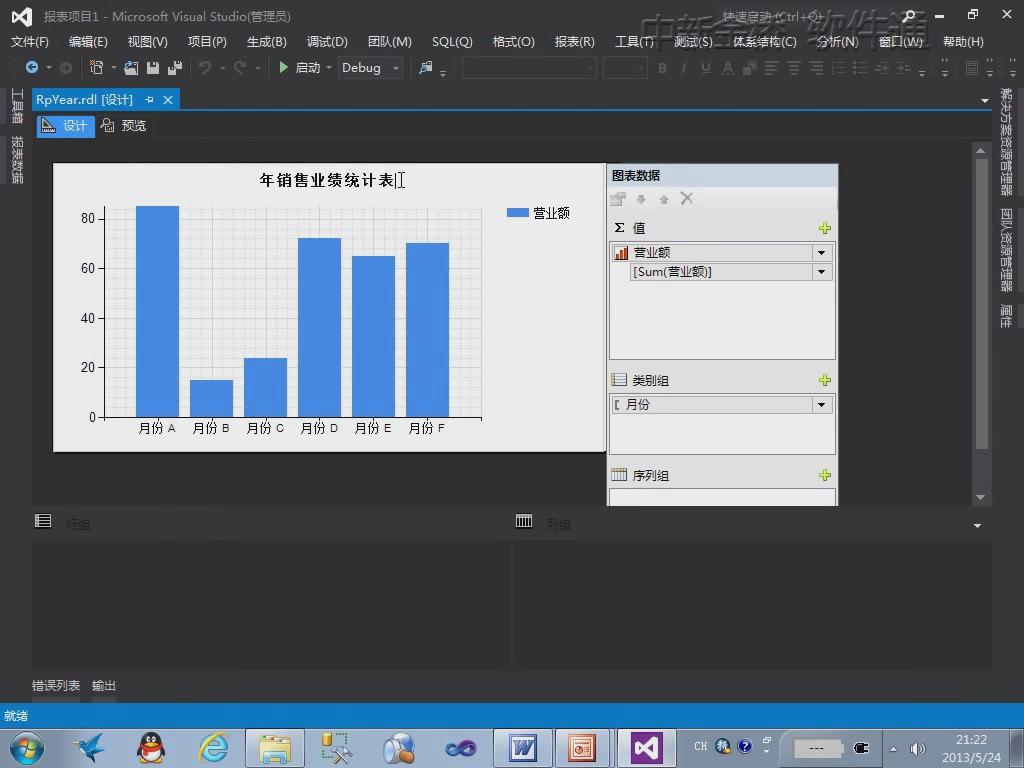The width and height of the screenshot is (1024, 768).
Task: Open the font size combo box
Action: (x=625, y=68)
